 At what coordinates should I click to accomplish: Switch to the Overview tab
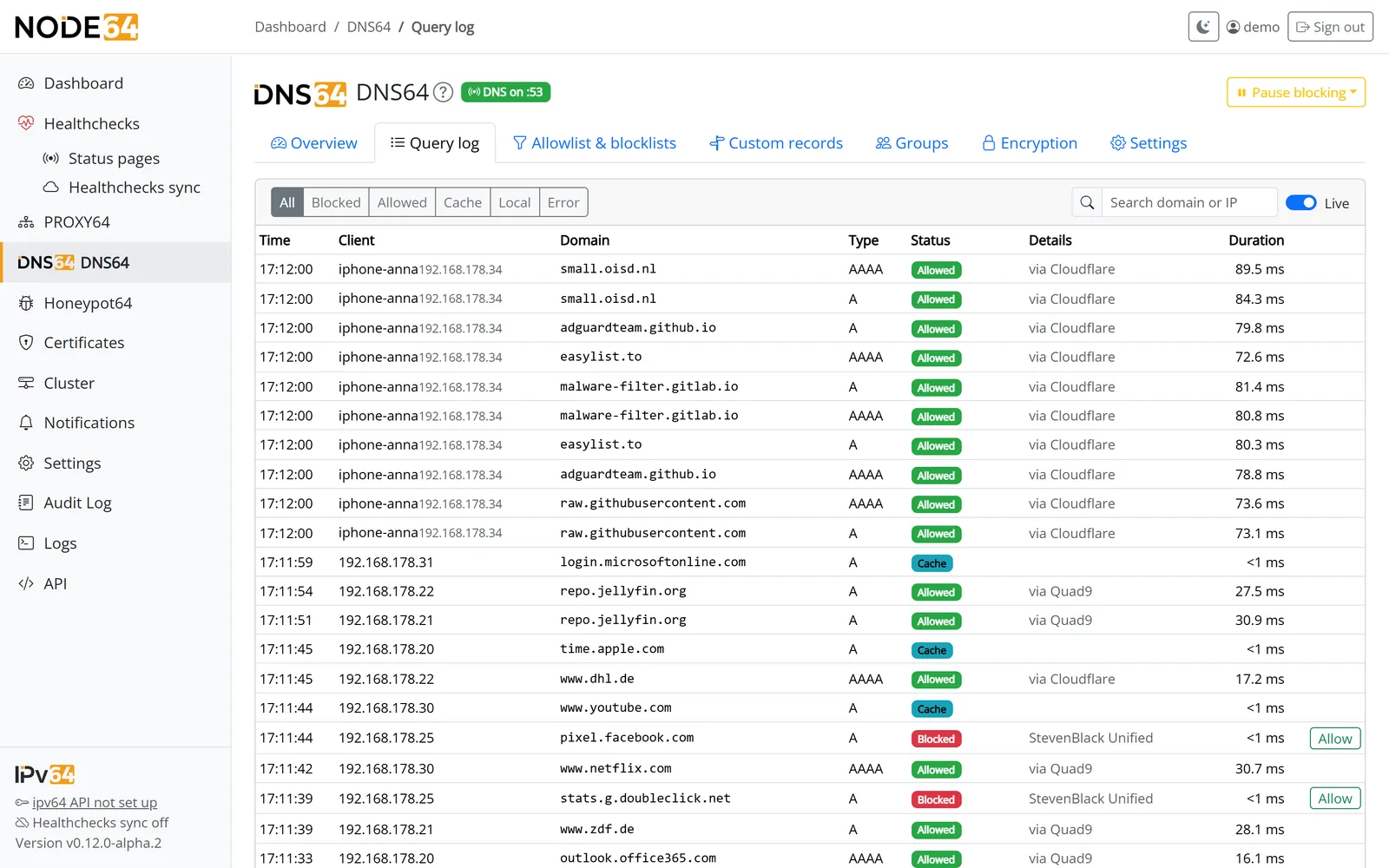314,143
